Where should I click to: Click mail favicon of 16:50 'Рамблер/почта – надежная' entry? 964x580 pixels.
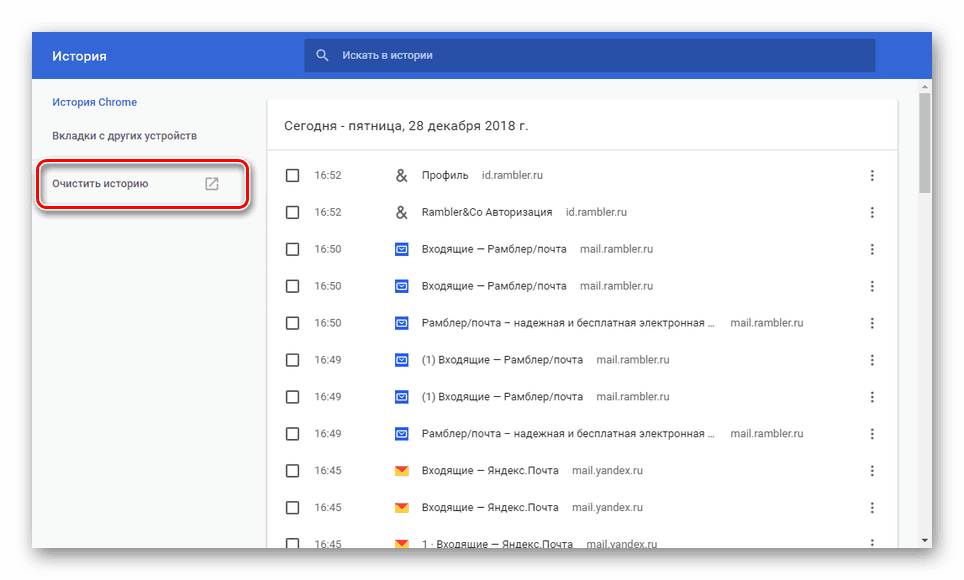[401, 324]
